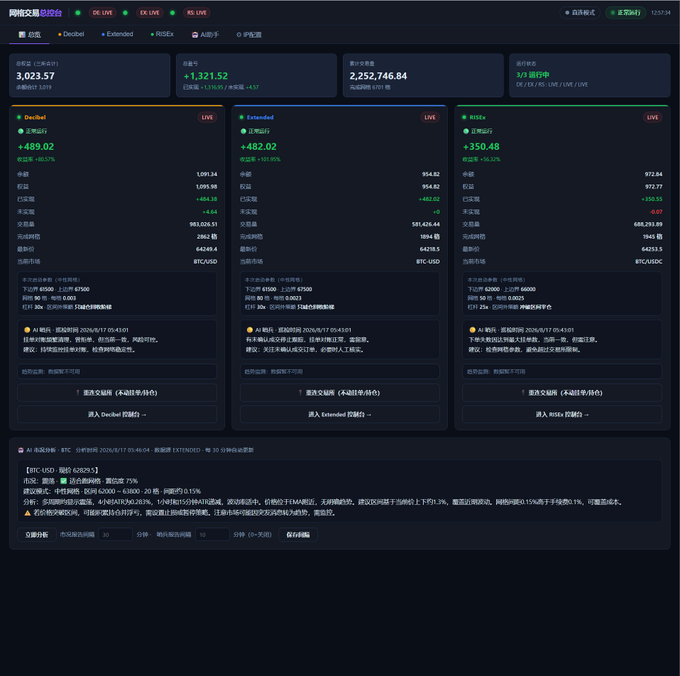Open the 总览 overview tab

pos(29,35)
